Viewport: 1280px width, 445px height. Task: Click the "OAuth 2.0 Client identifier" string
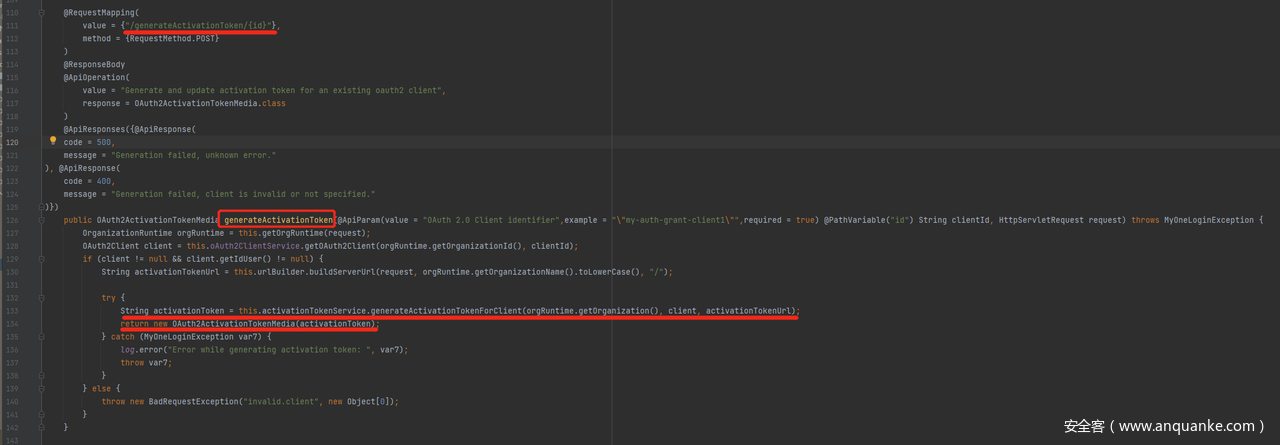pyautogui.click(x=491, y=220)
